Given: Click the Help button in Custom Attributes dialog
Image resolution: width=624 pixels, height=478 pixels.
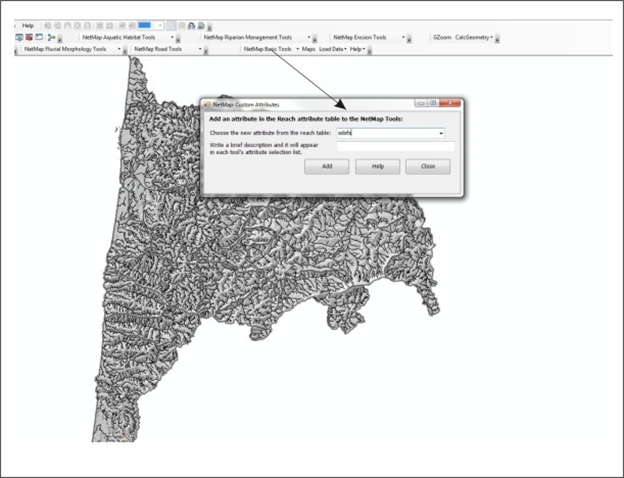Looking at the screenshot, I should click(x=377, y=167).
